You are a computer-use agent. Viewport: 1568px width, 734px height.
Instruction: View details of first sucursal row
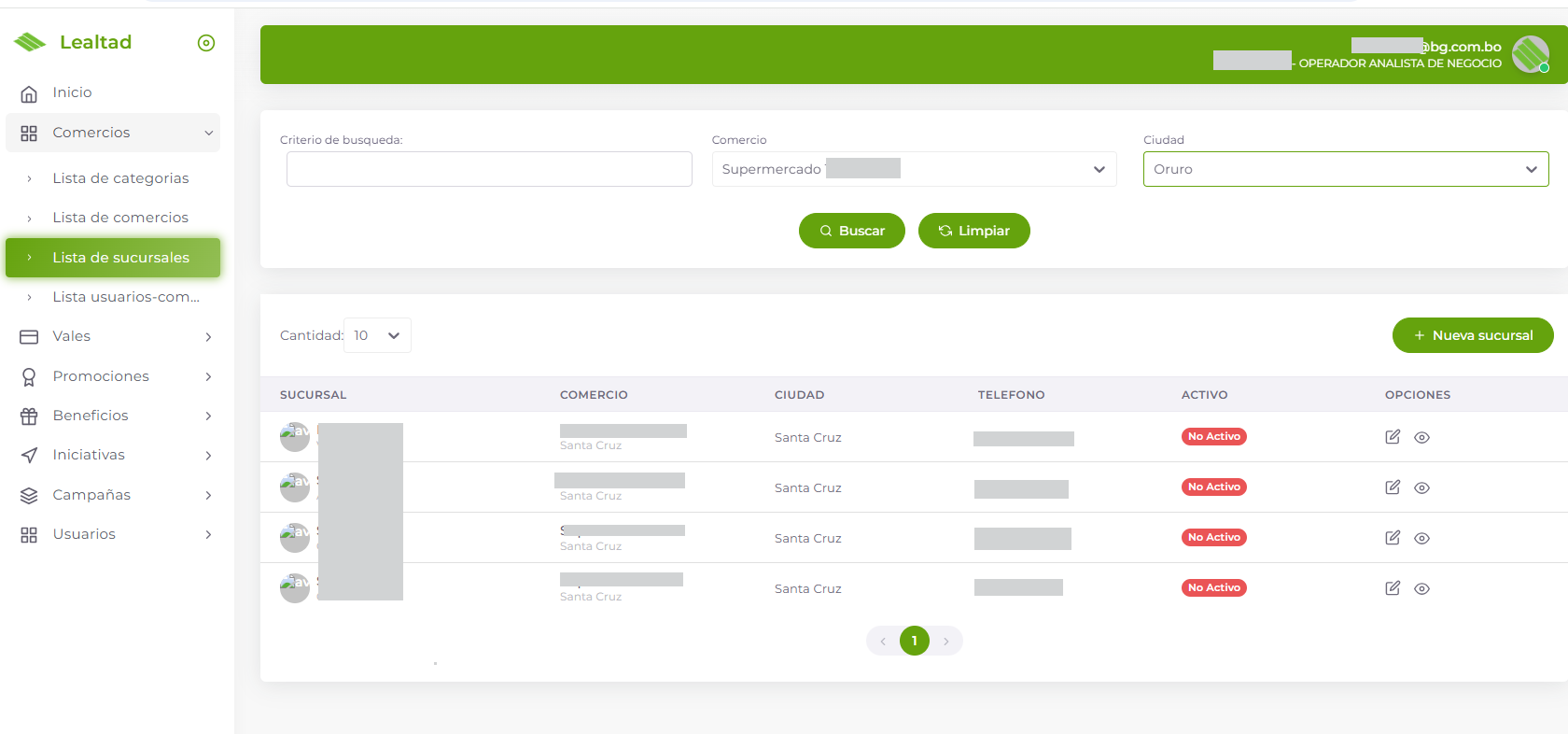1421,438
